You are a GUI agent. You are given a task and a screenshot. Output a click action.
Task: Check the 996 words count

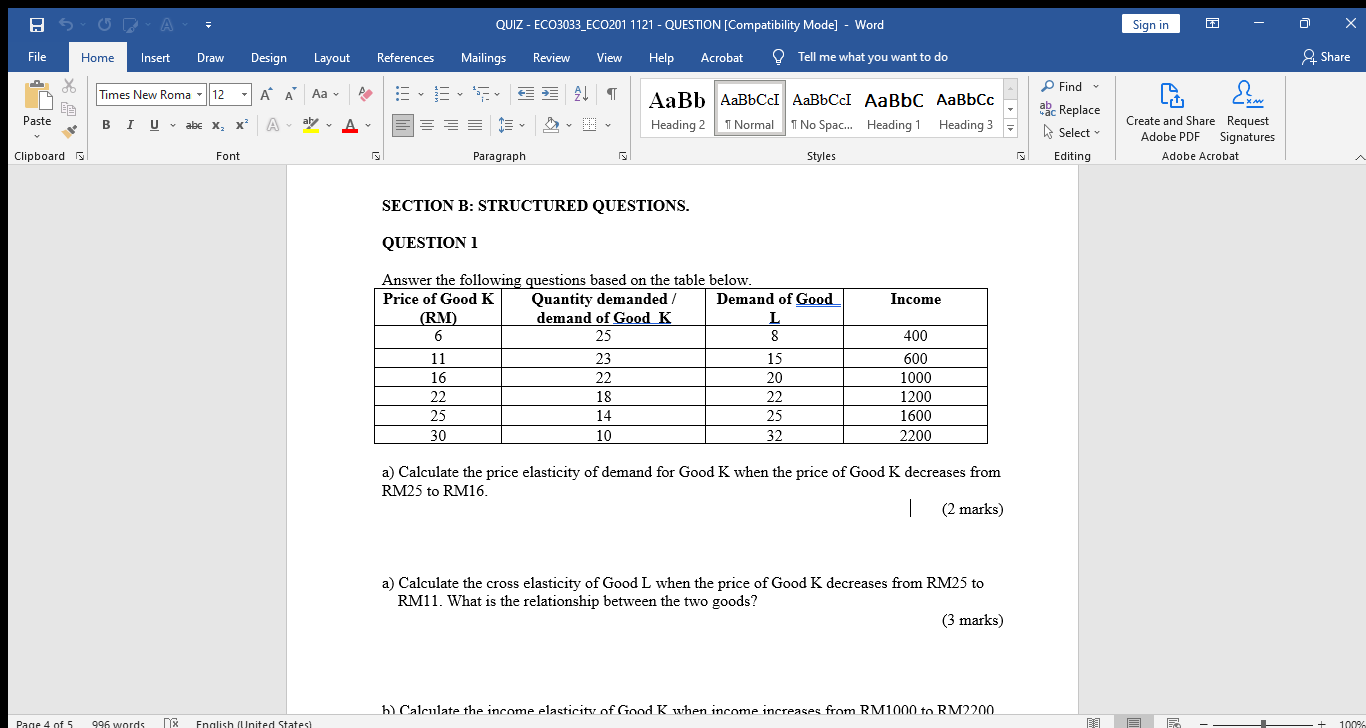(120, 723)
